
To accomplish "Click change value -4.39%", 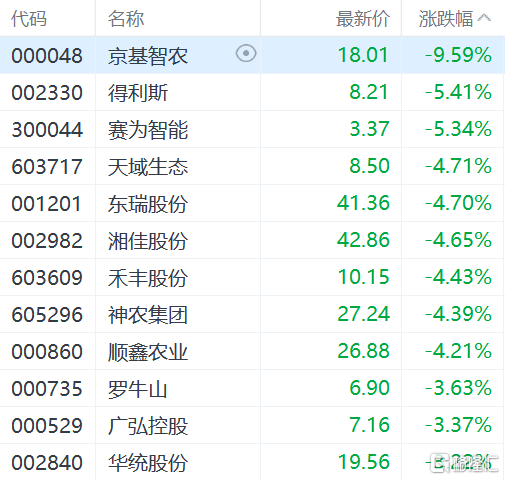I will (458, 314).
